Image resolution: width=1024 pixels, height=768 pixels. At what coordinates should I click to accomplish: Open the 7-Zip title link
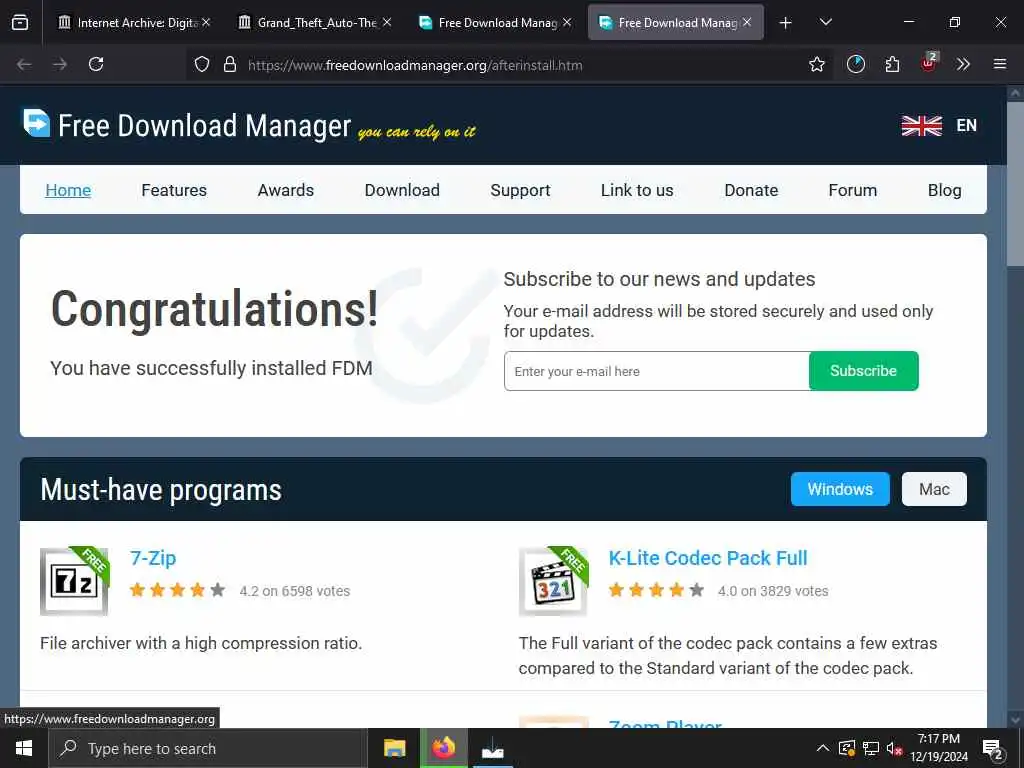tap(153, 558)
